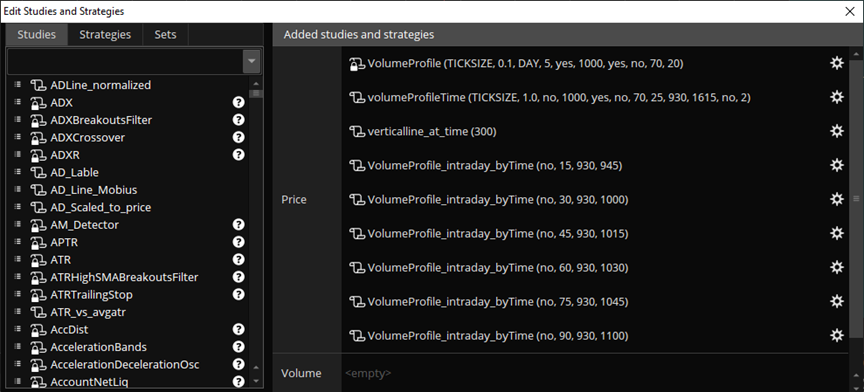Click help icon beside AccDist
This screenshot has width=864, height=392.
click(x=238, y=329)
